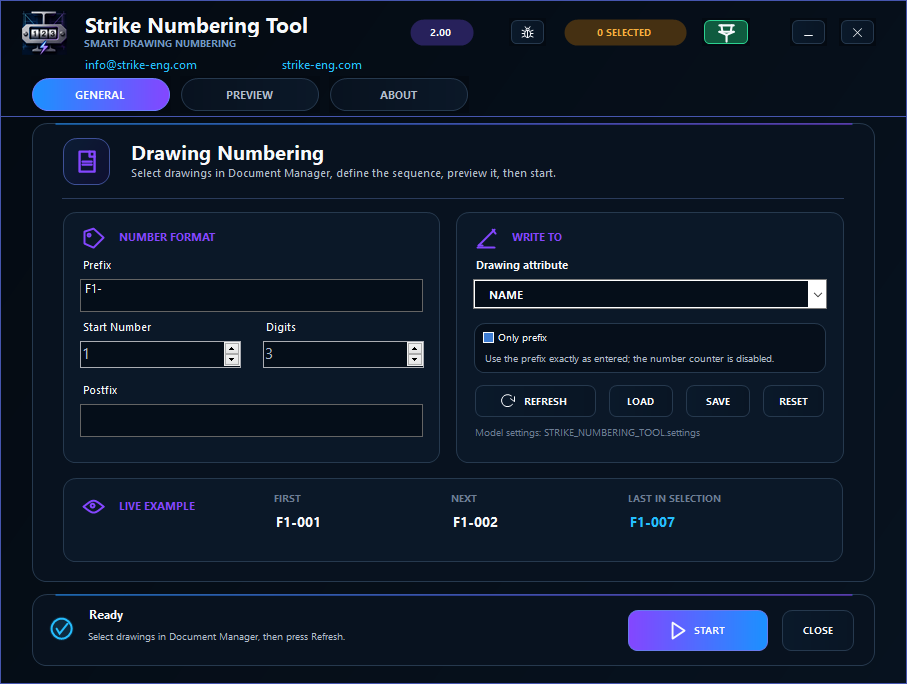This screenshot has width=907, height=684.
Task: Focus the Prefix input field
Action: click(251, 295)
